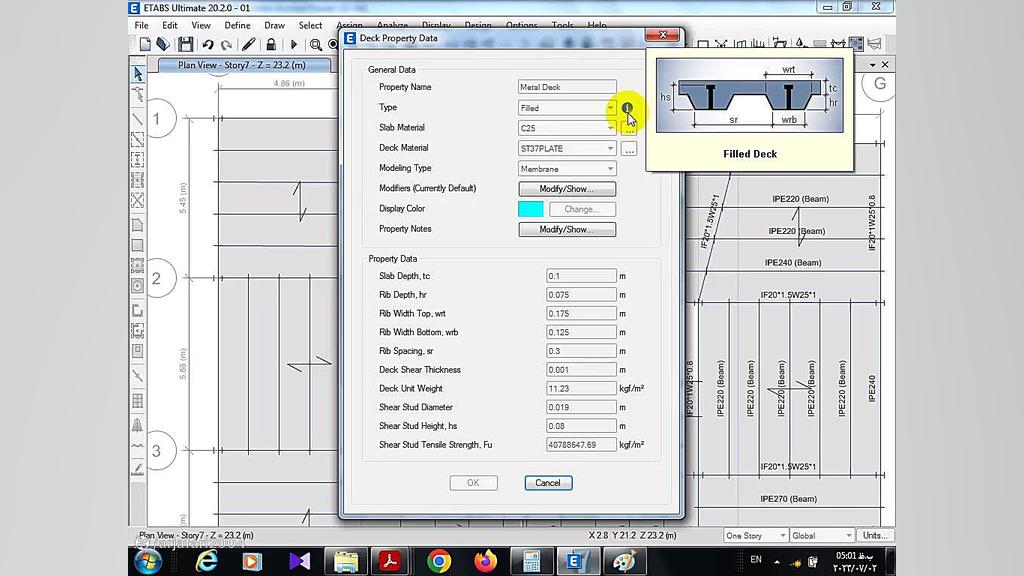The image size is (1024, 576).
Task: Select the quick draw columns tool
Action: tap(138, 159)
